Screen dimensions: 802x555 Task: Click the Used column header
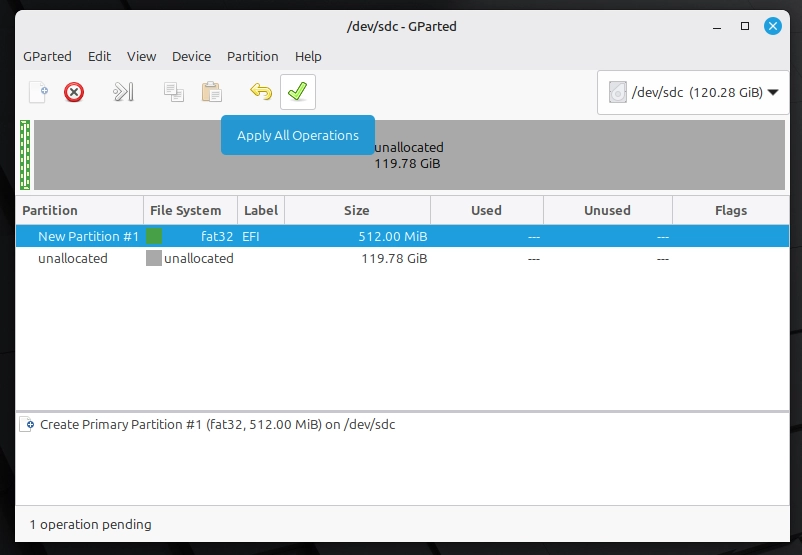point(486,210)
